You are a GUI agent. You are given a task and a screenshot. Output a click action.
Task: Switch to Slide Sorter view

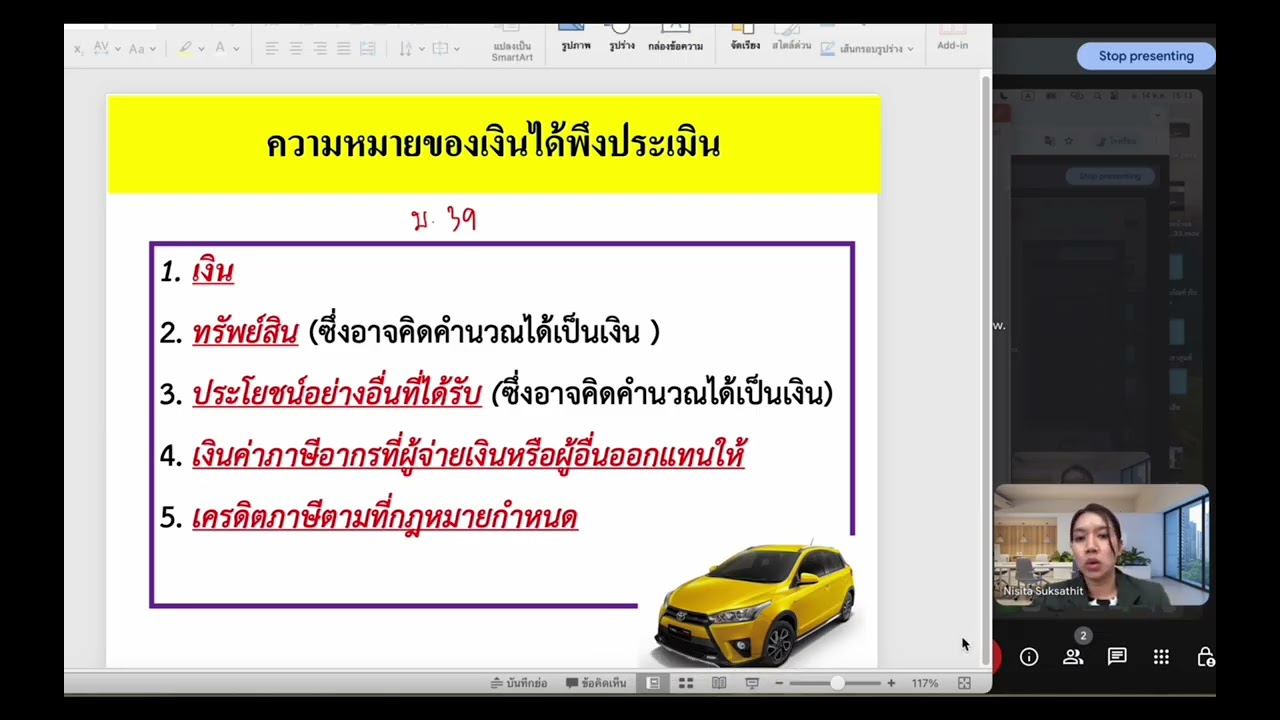click(x=686, y=683)
